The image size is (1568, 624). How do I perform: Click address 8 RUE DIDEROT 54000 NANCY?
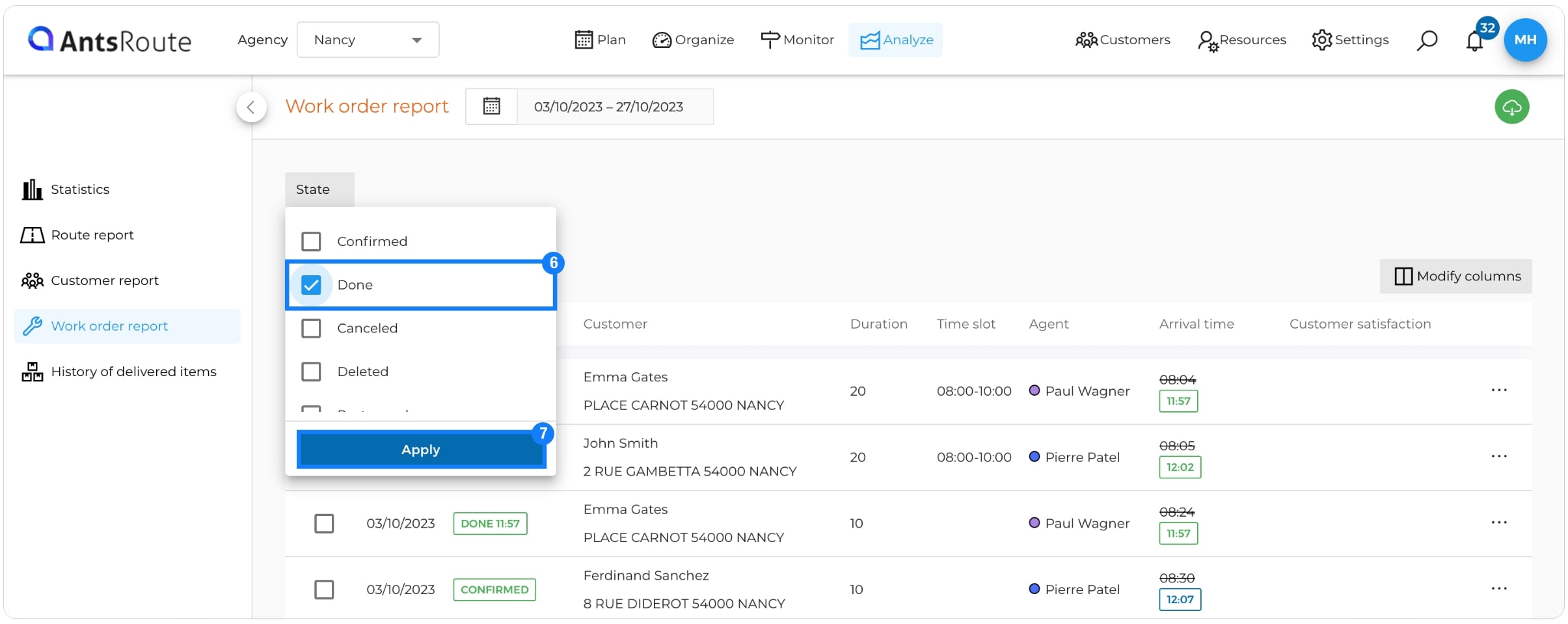[x=684, y=604]
